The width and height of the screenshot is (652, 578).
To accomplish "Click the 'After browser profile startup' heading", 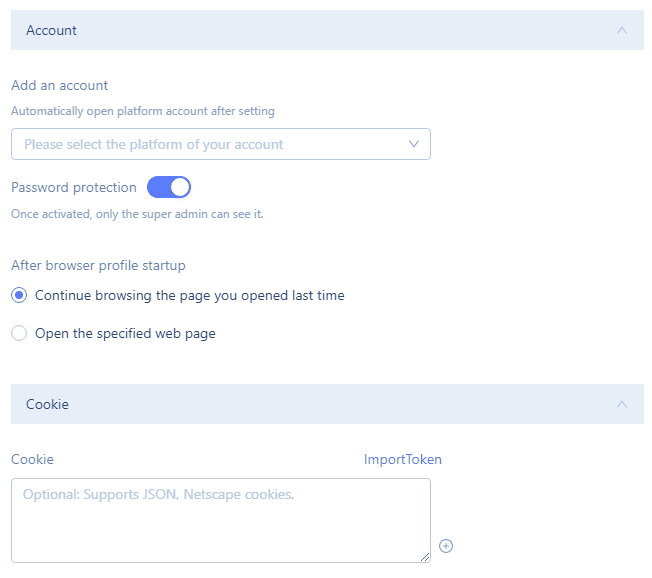I will click(x=98, y=265).
